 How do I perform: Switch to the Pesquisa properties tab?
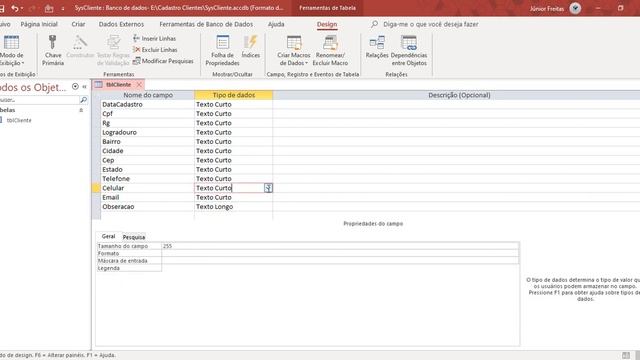134,237
